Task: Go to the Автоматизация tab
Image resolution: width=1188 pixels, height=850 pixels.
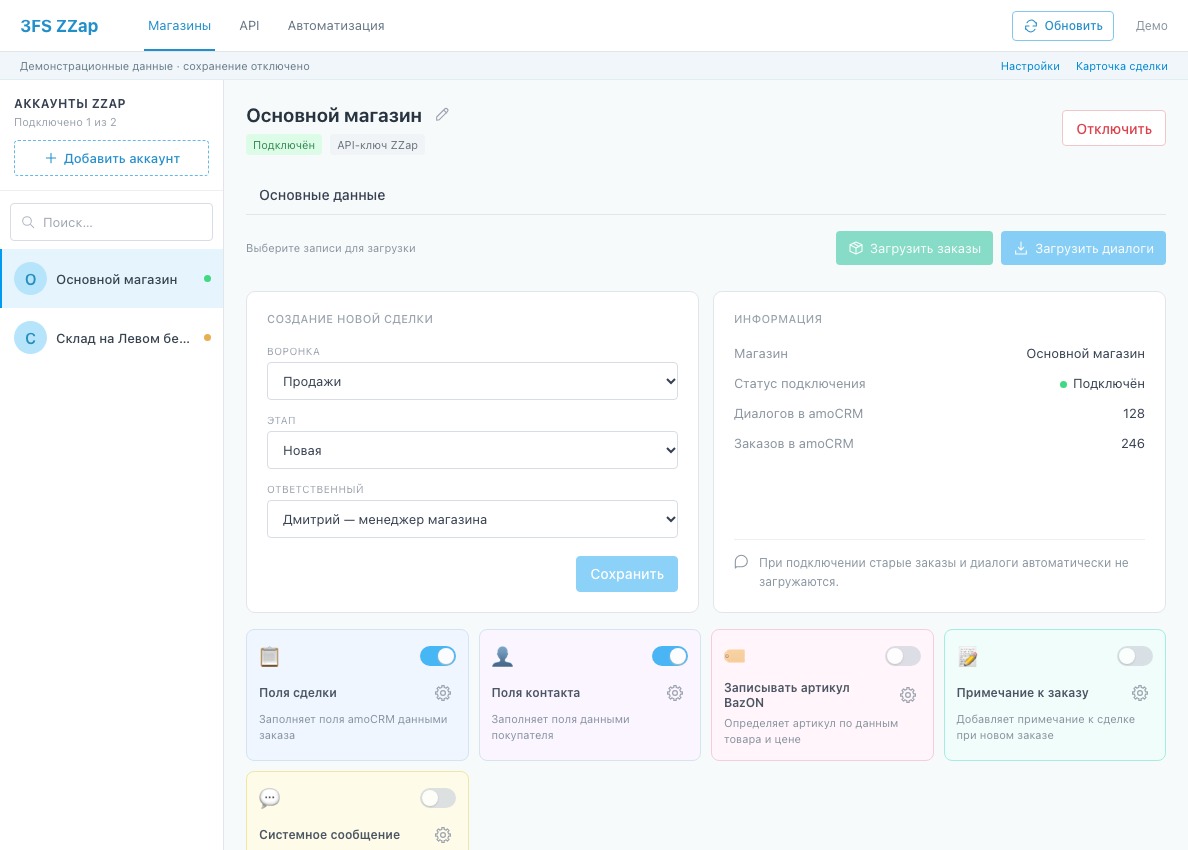Action: [x=336, y=26]
